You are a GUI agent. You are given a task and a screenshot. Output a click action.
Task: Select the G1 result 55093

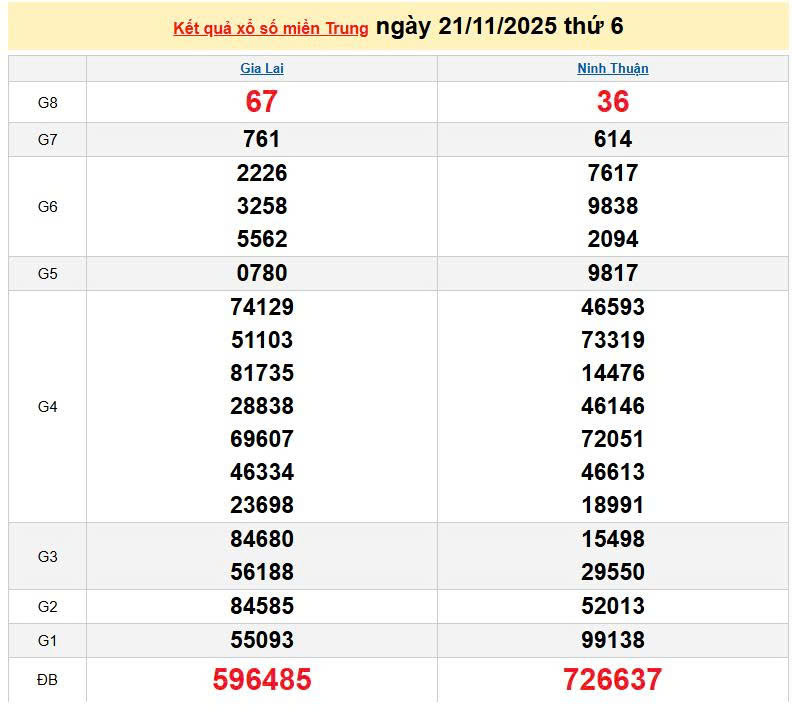(262, 640)
